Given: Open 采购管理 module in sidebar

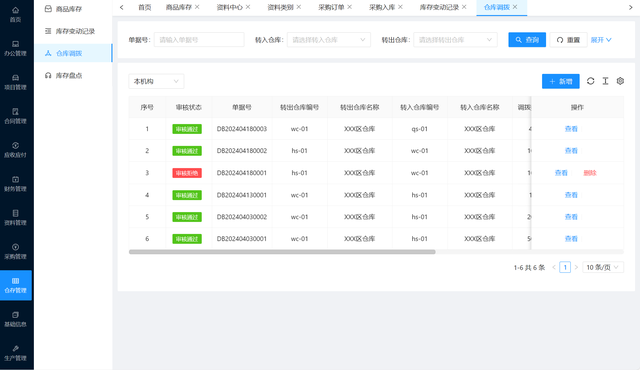Looking at the screenshot, I should [x=16, y=251].
